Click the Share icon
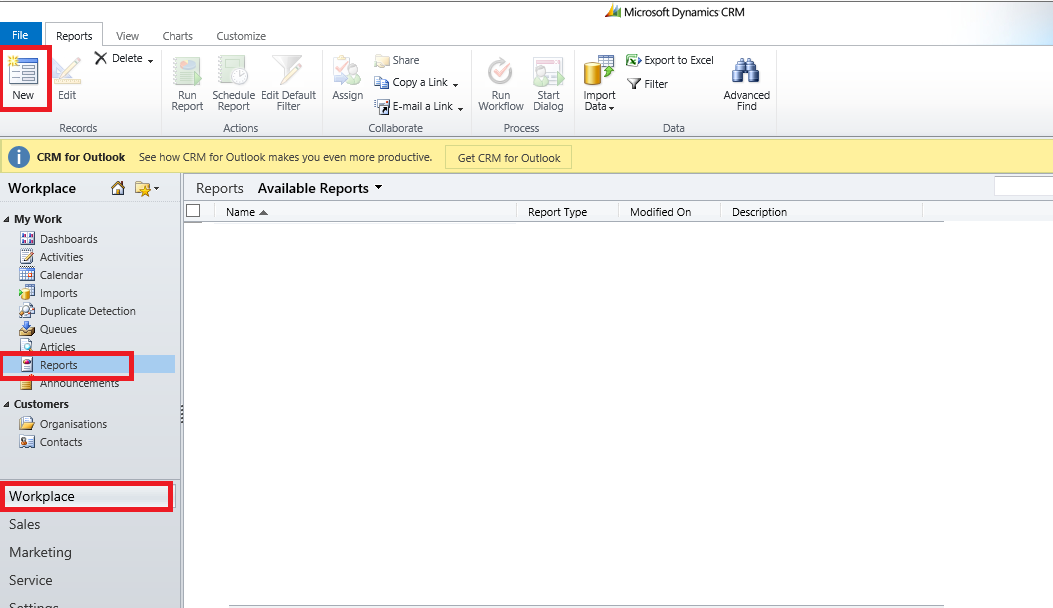The width and height of the screenshot is (1053, 608). click(382, 60)
